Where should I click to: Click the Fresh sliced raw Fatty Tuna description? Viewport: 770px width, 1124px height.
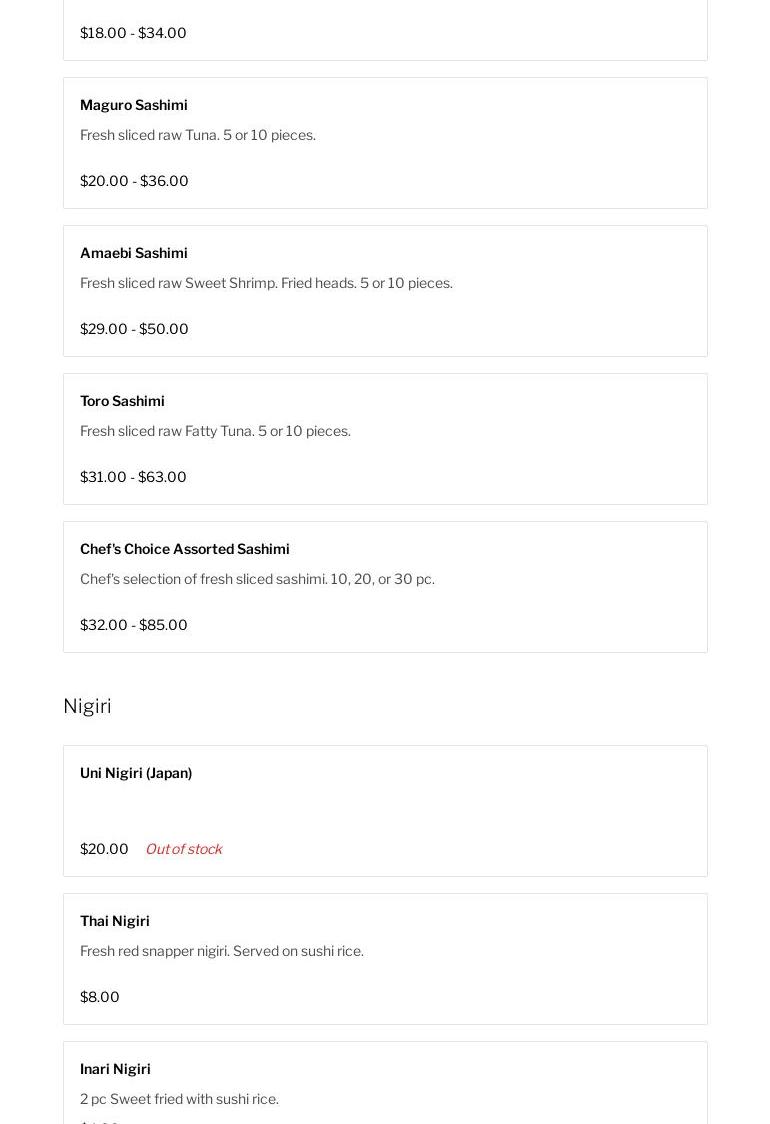[x=215, y=431]
